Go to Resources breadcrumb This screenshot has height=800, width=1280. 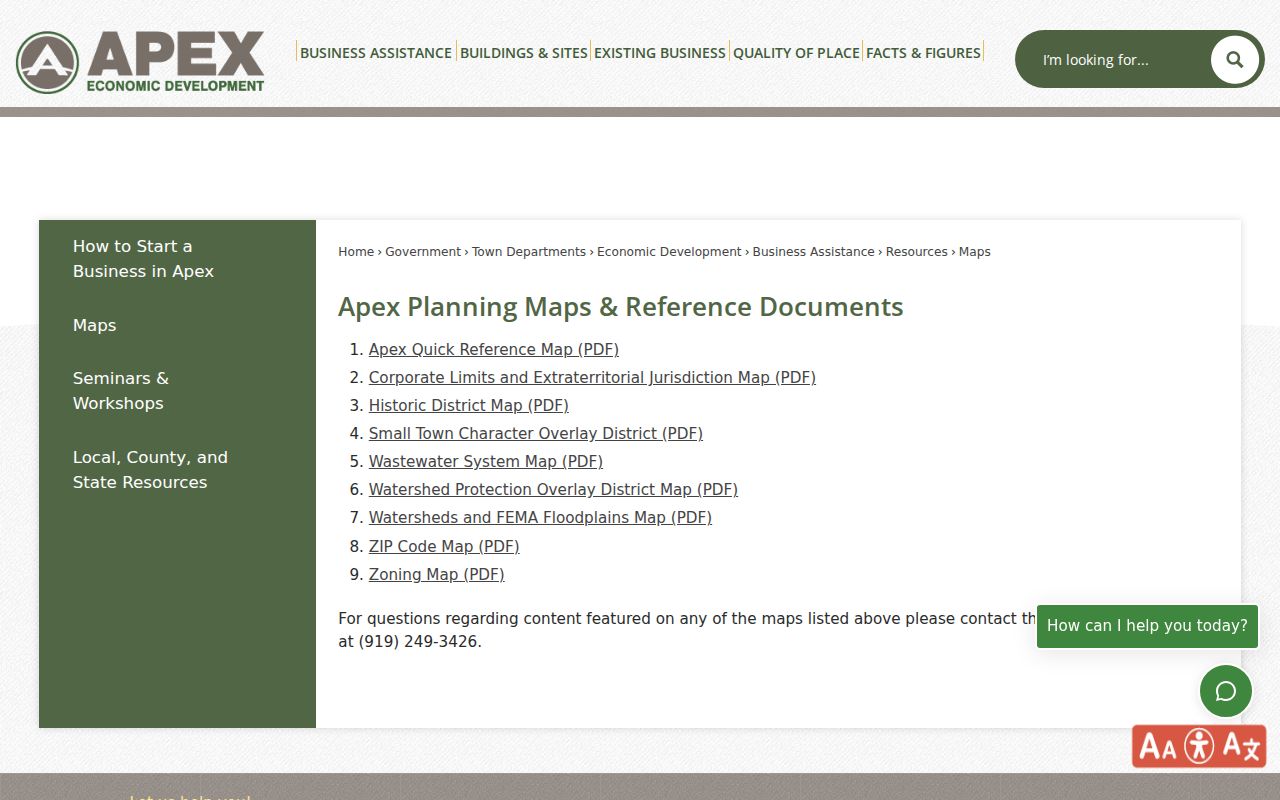(916, 252)
